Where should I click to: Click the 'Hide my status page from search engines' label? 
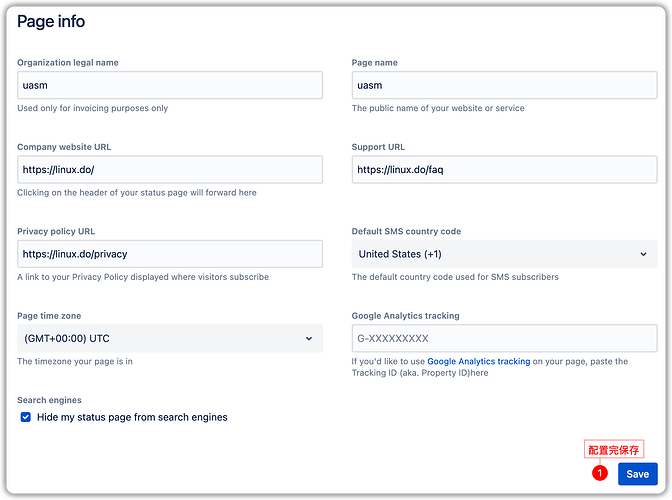(132, 417)
